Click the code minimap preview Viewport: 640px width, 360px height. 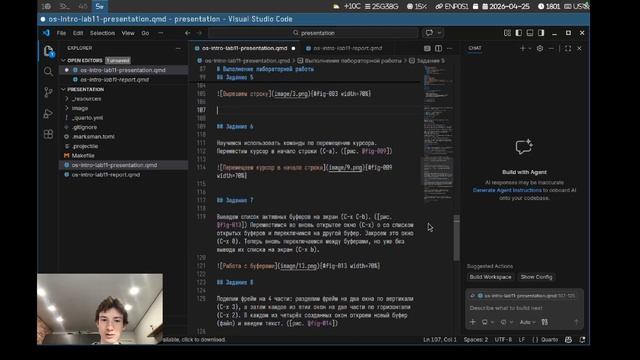438,135
